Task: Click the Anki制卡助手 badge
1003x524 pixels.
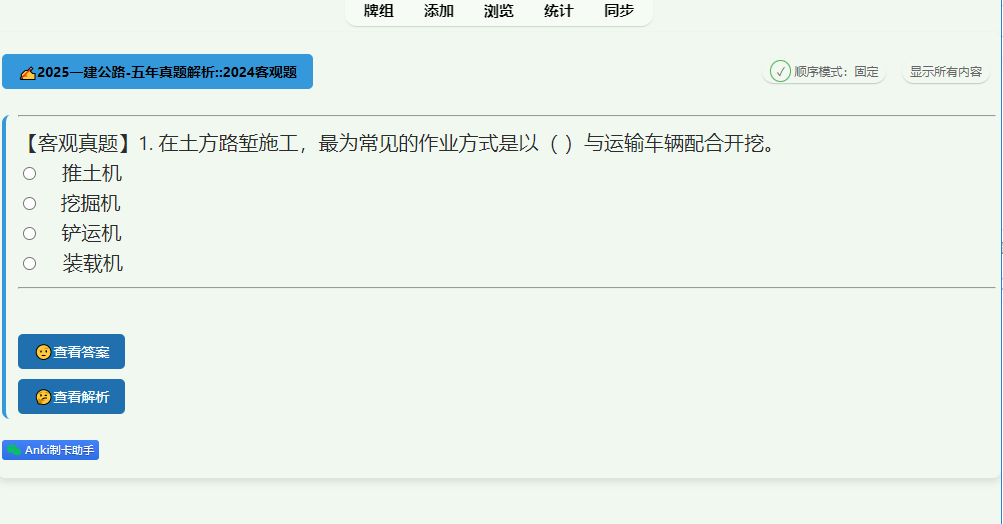Action: tap(51, 450)
